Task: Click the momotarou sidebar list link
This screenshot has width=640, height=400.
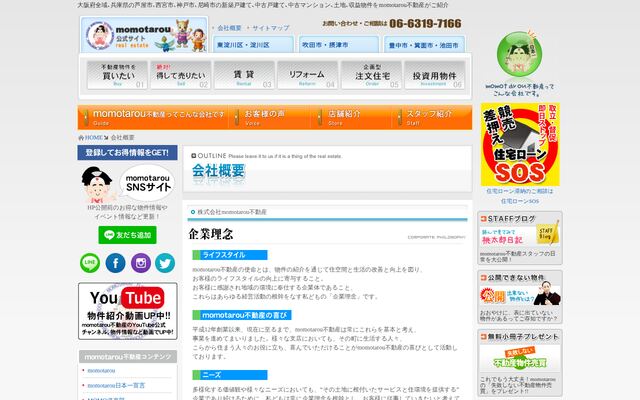Action: (x=101, y=371)
